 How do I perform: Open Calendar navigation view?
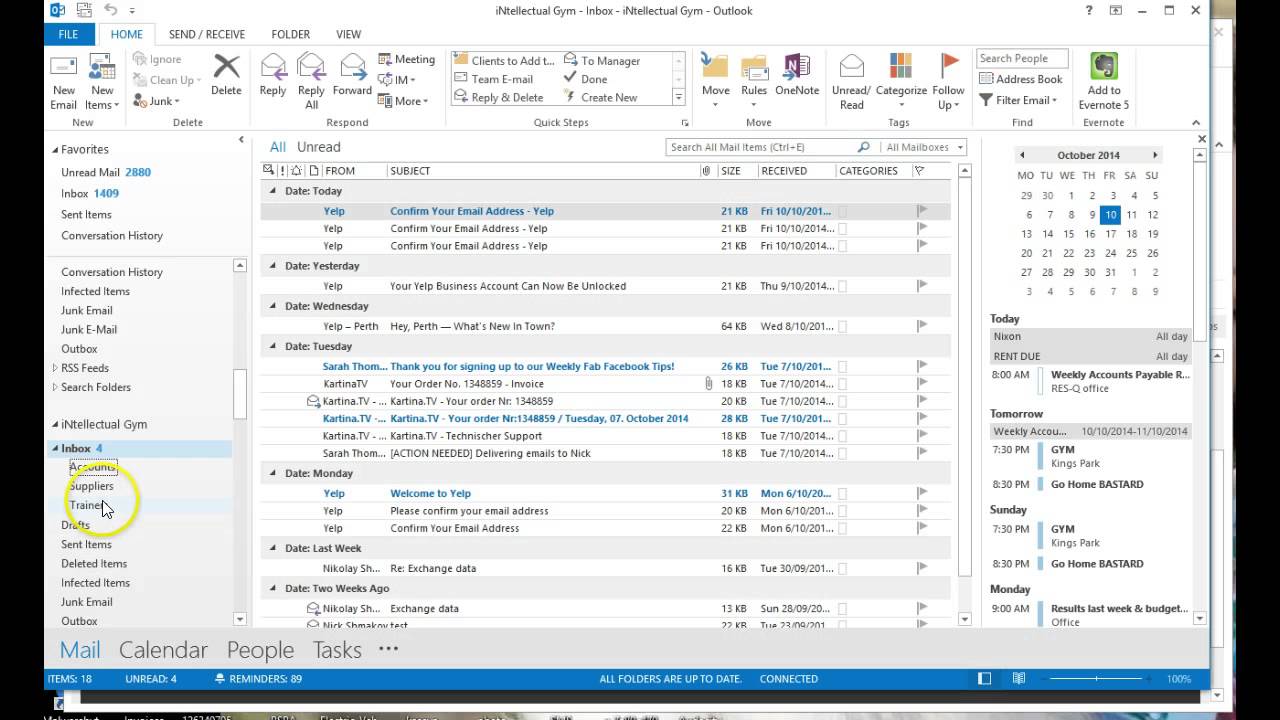coord(163,650)
